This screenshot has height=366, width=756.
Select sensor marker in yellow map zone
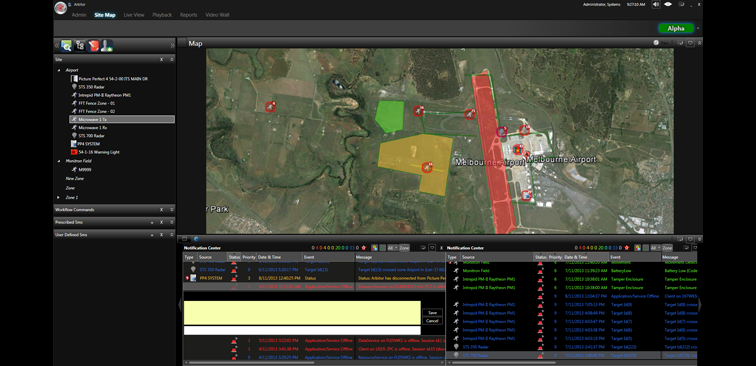pyautogui.click(x=427, y=167)
